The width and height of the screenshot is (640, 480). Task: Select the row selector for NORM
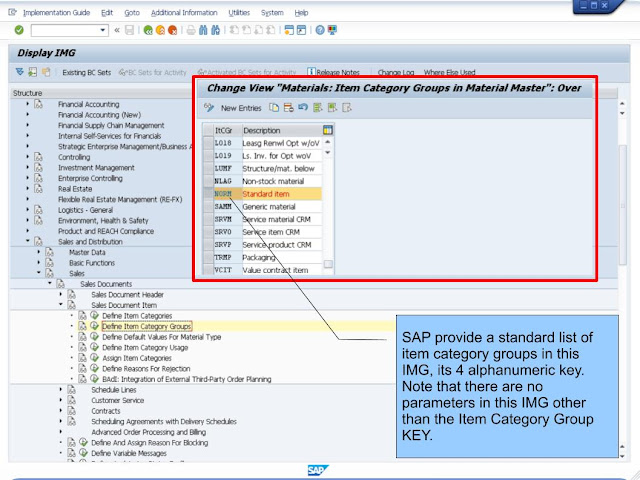(208, 194)
